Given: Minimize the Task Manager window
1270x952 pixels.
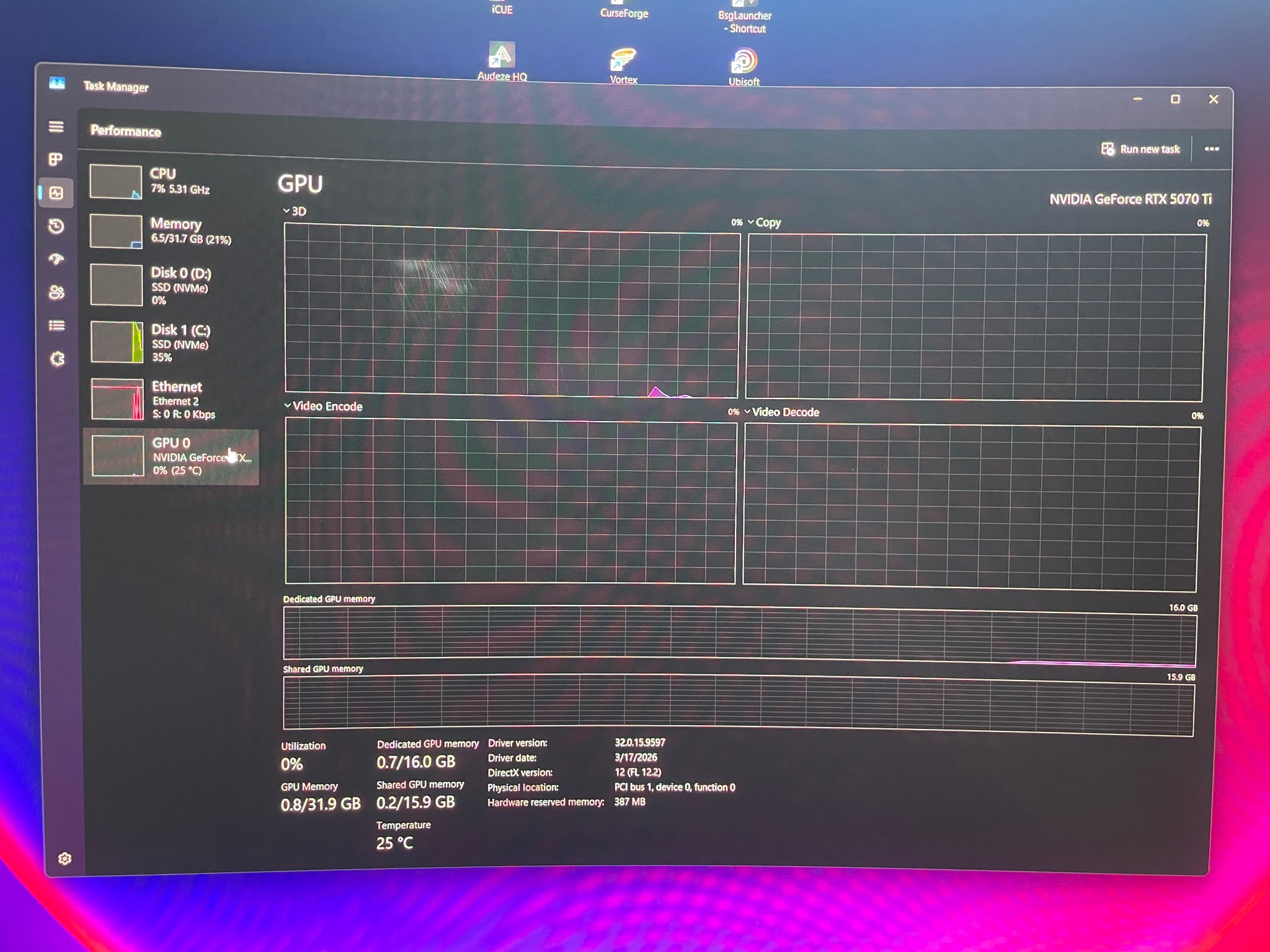Looking at the screenshot, I should (1137, 99).
